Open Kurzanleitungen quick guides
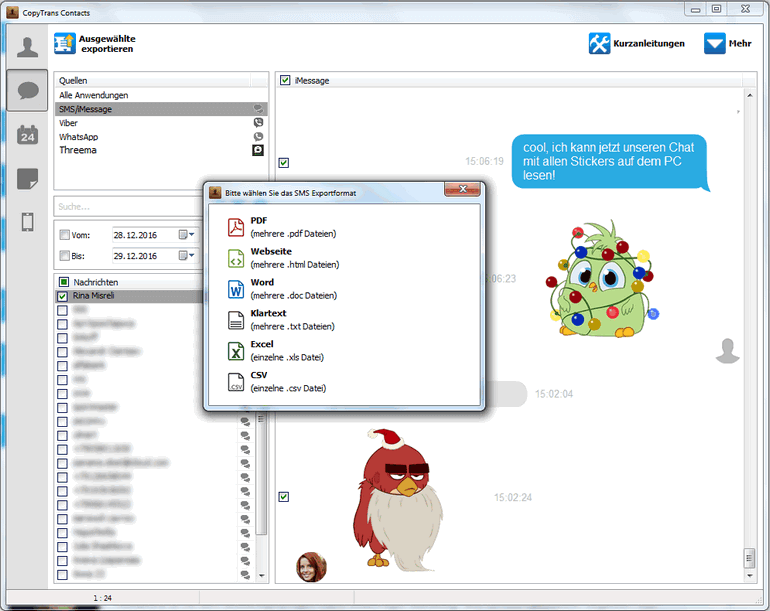770x611 pixels. click(636, 44)
